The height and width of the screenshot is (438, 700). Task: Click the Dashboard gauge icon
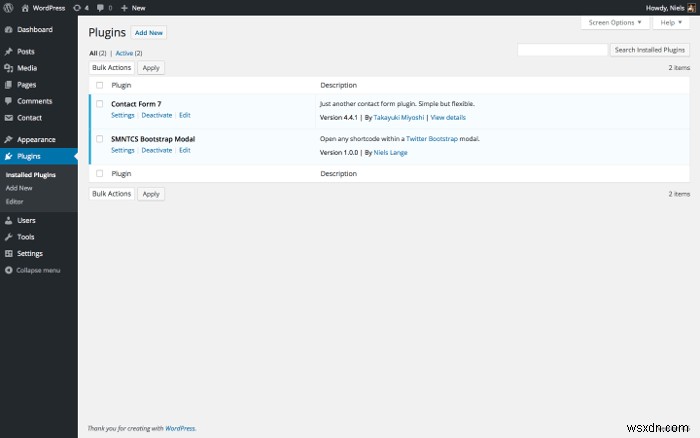(x=8, y=29)
